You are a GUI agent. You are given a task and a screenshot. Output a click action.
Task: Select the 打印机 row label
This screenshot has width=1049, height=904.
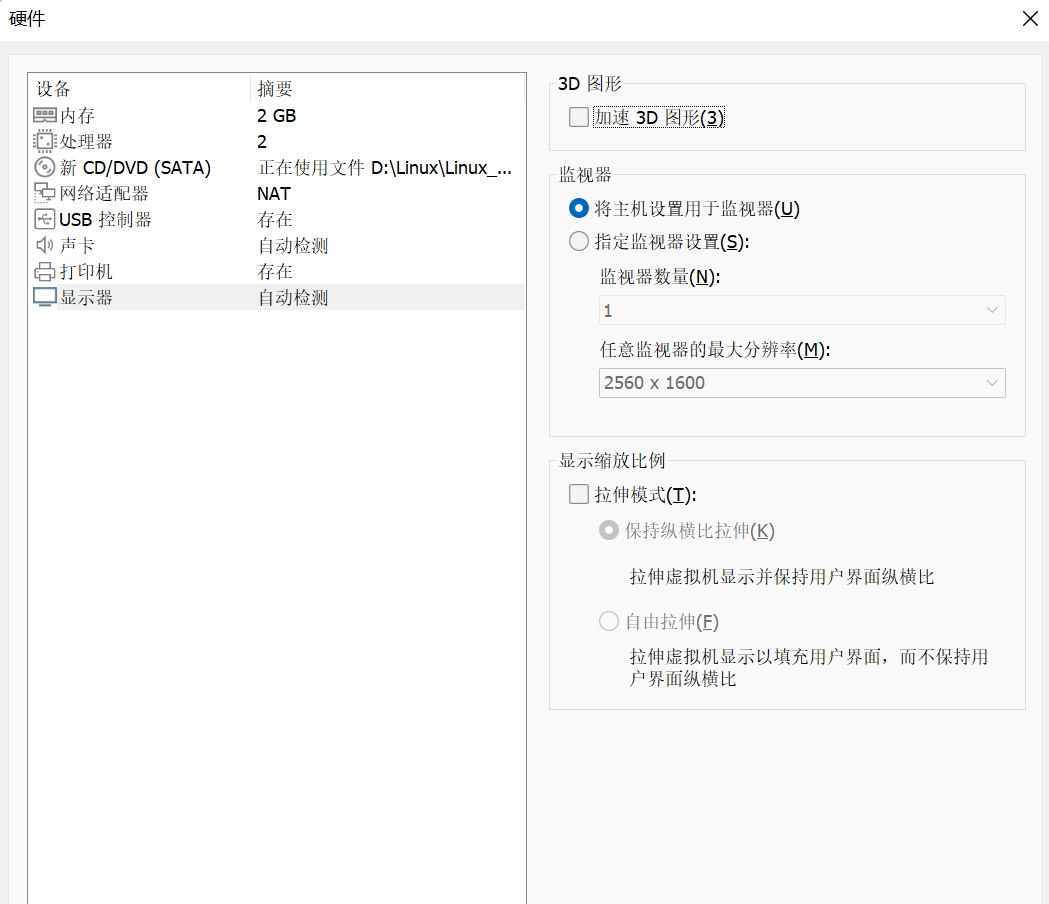tap(86, 272)
